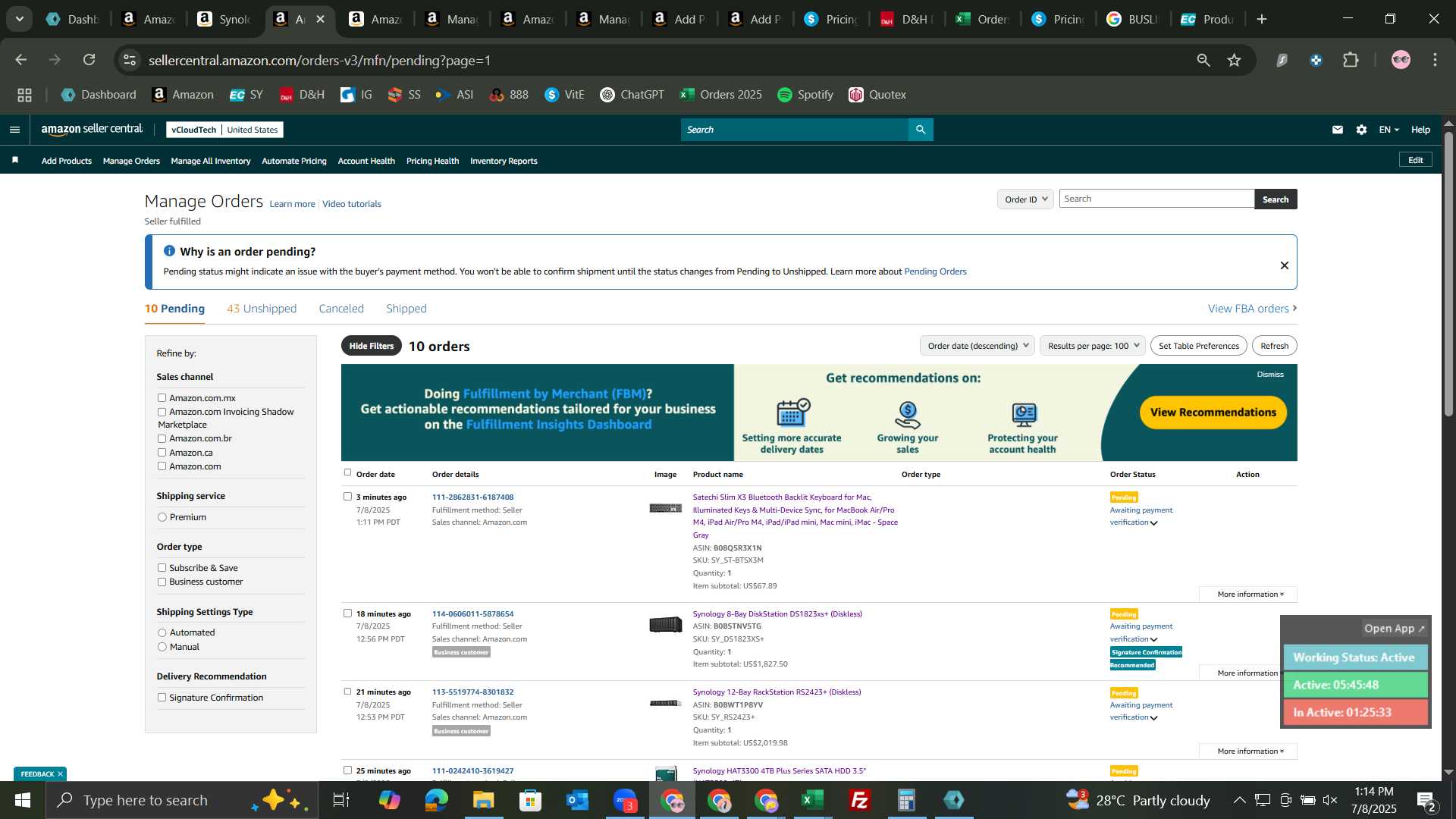Open the ChatGPT bookmark
Screen dimensions: 1456x819
point(632,95)
